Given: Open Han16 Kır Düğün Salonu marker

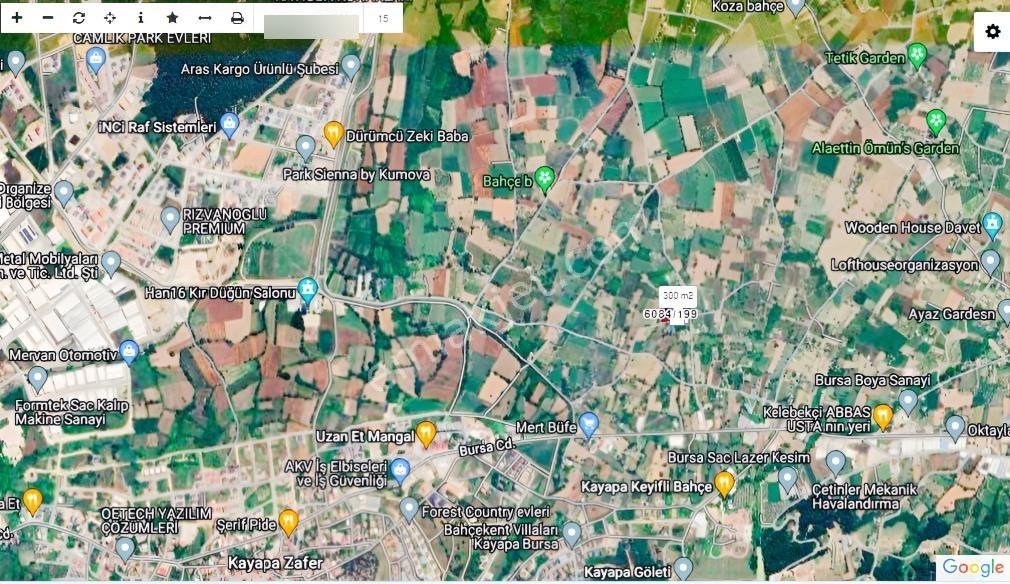Looking at the screenshot, I should (307, 292).
